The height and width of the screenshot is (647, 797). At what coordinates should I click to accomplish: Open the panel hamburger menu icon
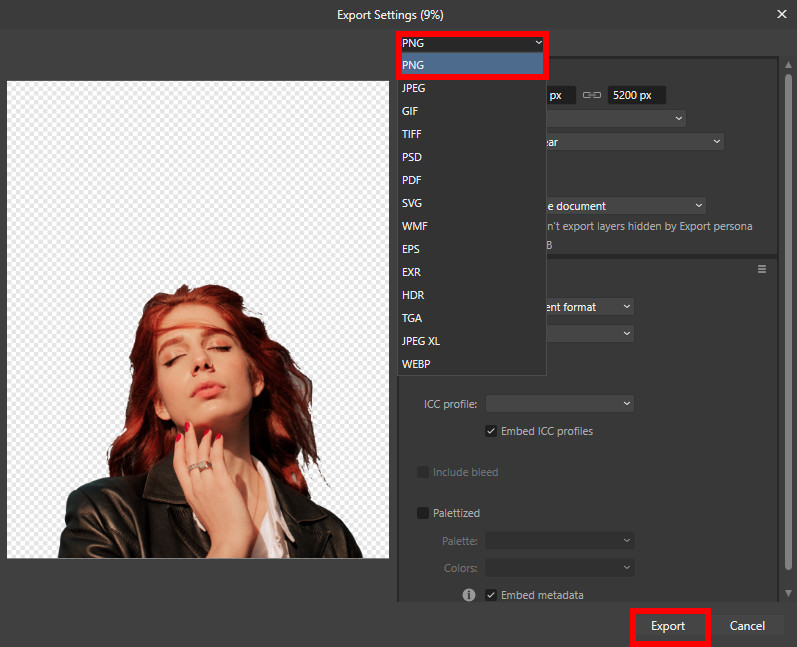coord(762,269)
